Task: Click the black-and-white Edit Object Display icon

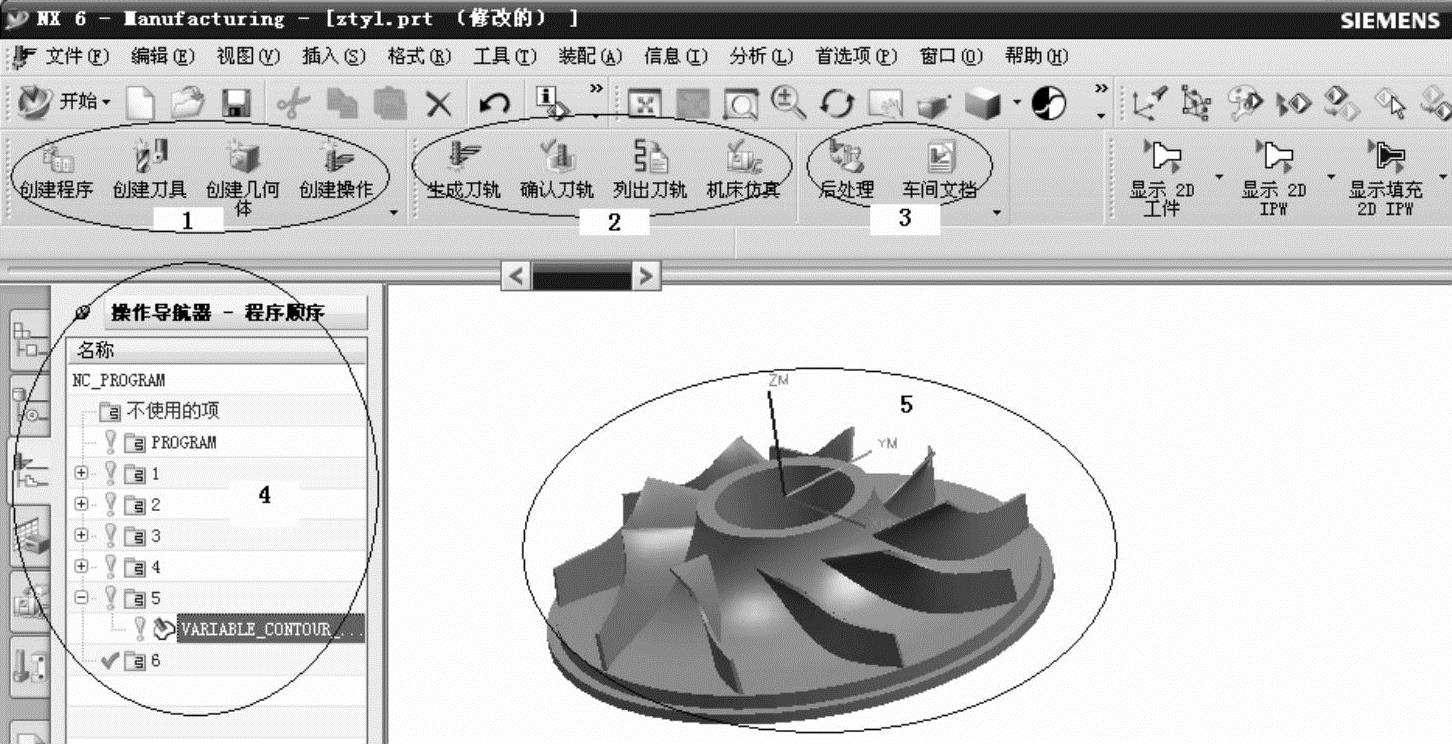Action: tap(1048, 103)
